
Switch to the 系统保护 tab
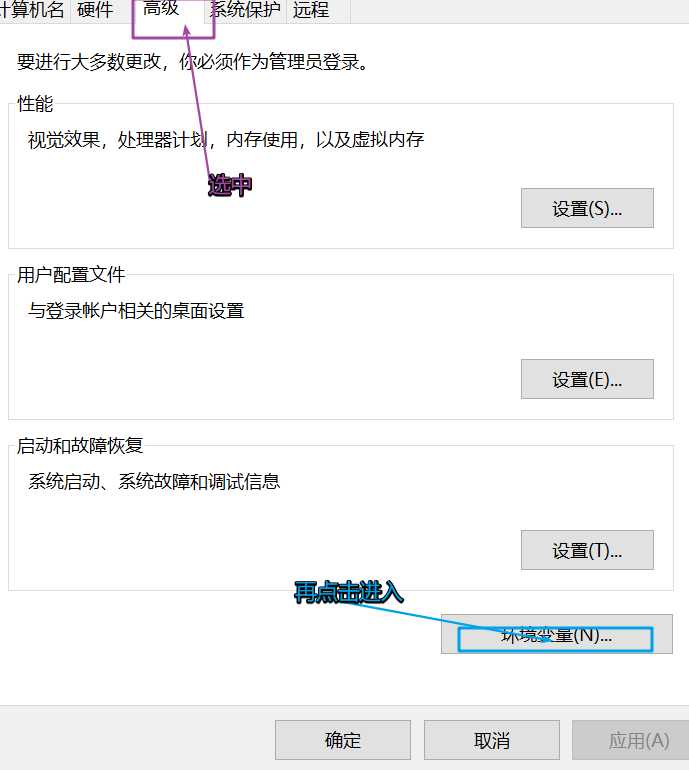[246, 10]
